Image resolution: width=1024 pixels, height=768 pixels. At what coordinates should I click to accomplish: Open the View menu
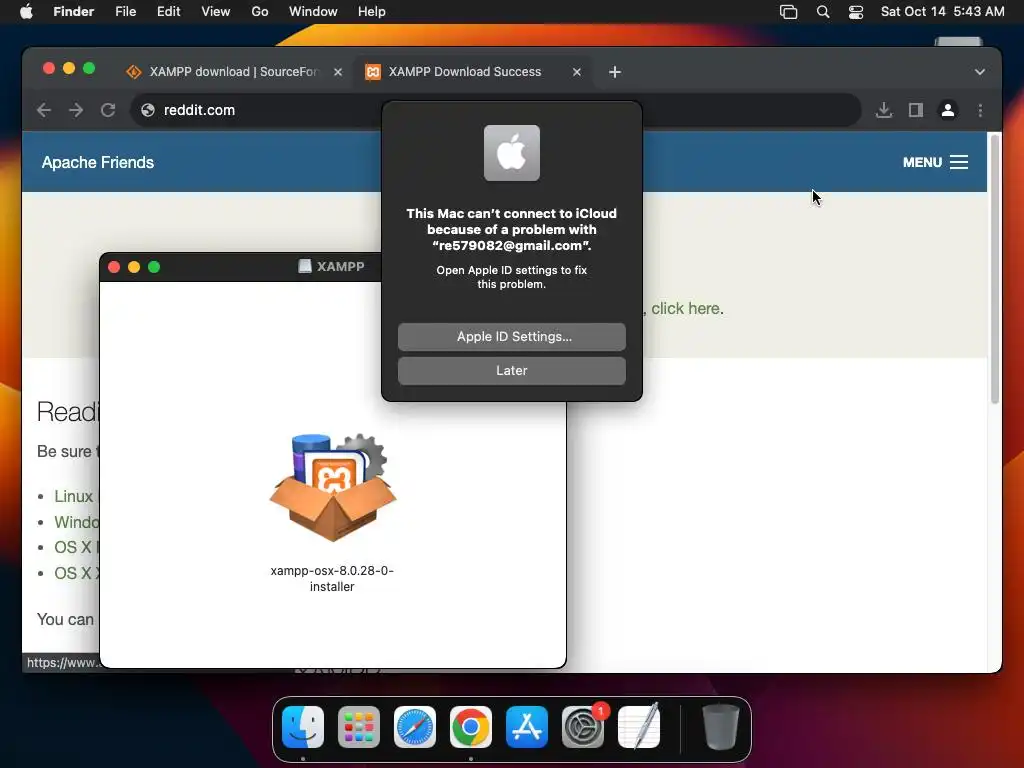coord(216,12)
